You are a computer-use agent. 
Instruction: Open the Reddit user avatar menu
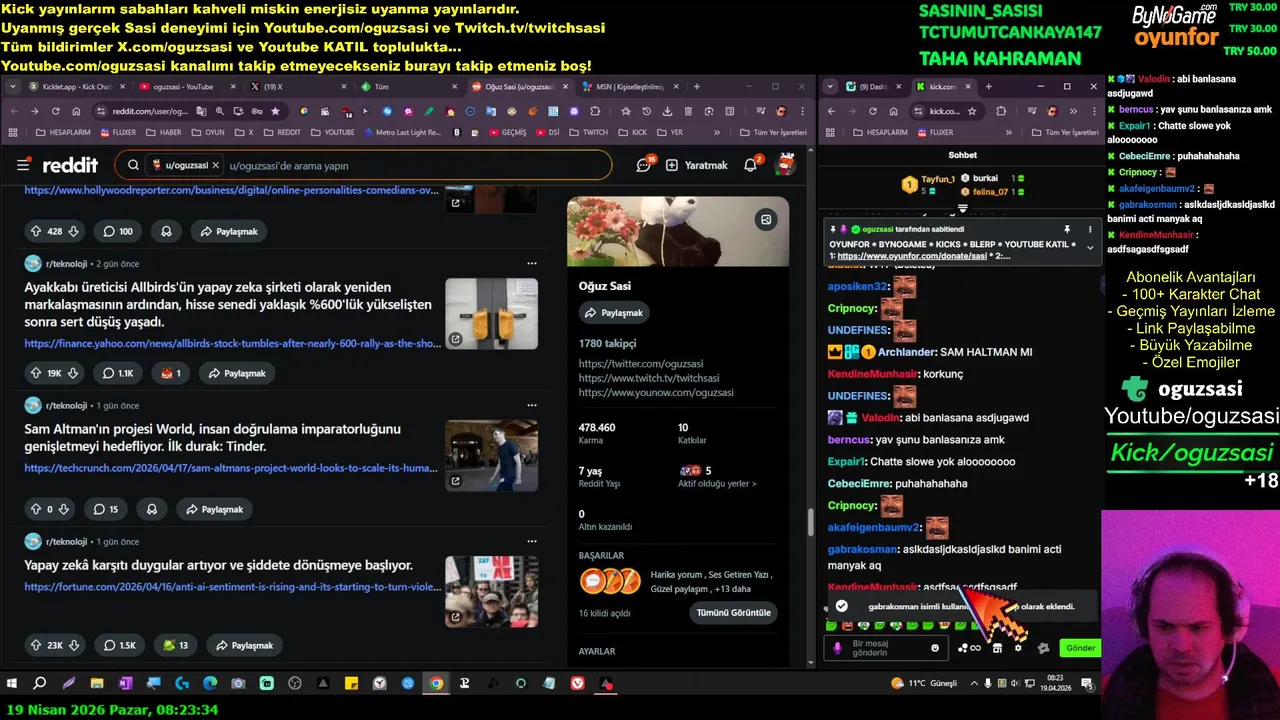(x=786, y=165)
